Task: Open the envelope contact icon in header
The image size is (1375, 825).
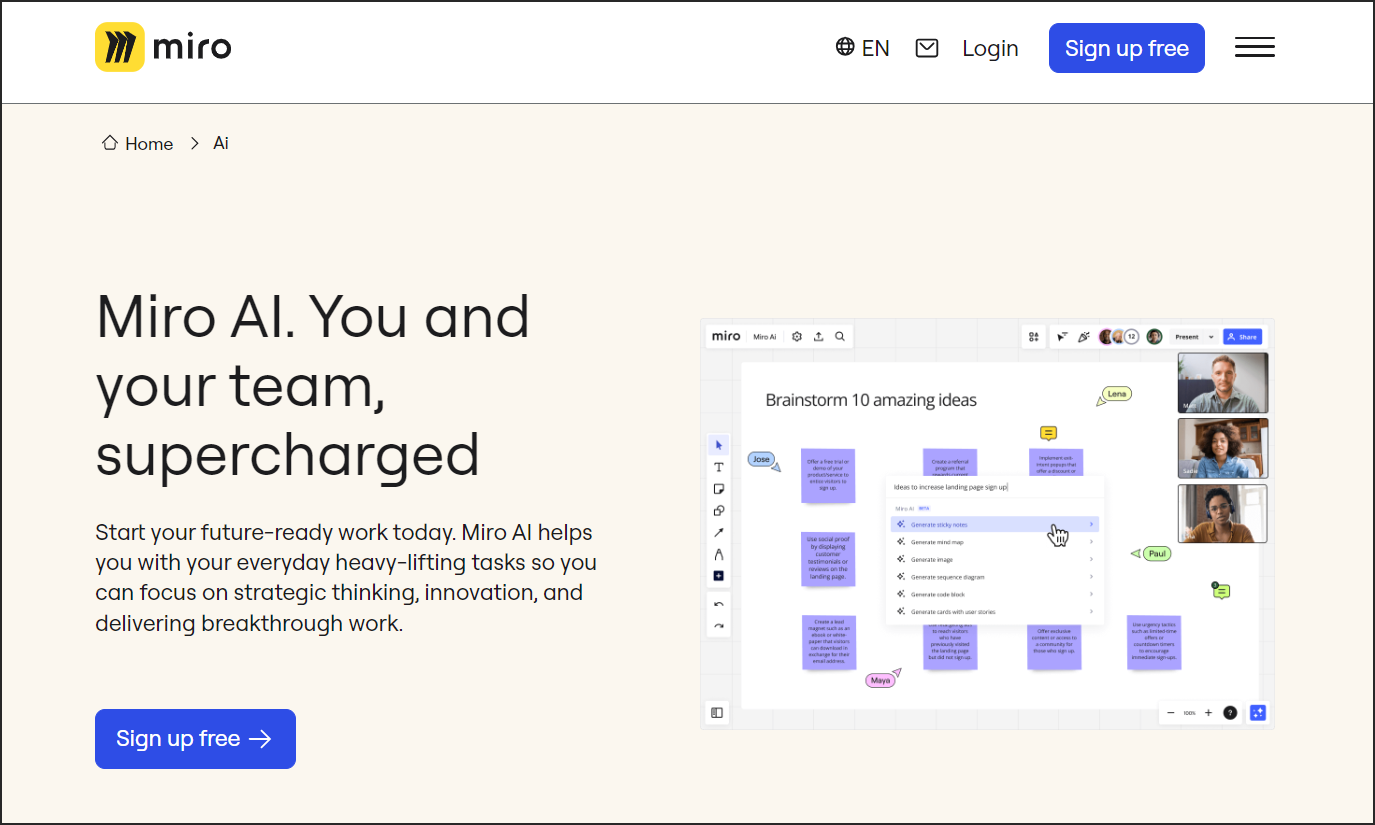Action: (x=927, y=47)
